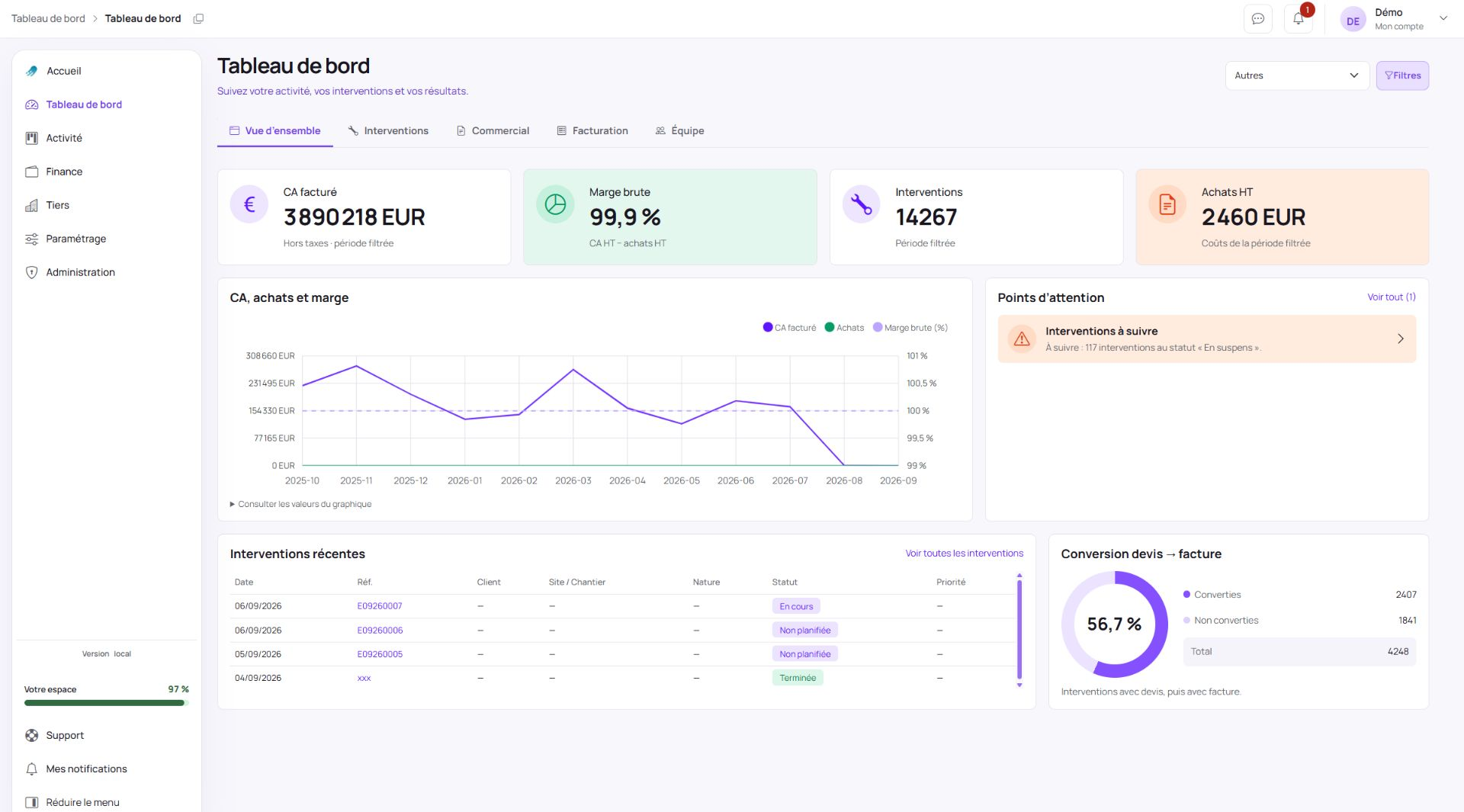1464x812 pixels.
Task: Click the people icon of the Équipe tab
Action: coord(660,131)
